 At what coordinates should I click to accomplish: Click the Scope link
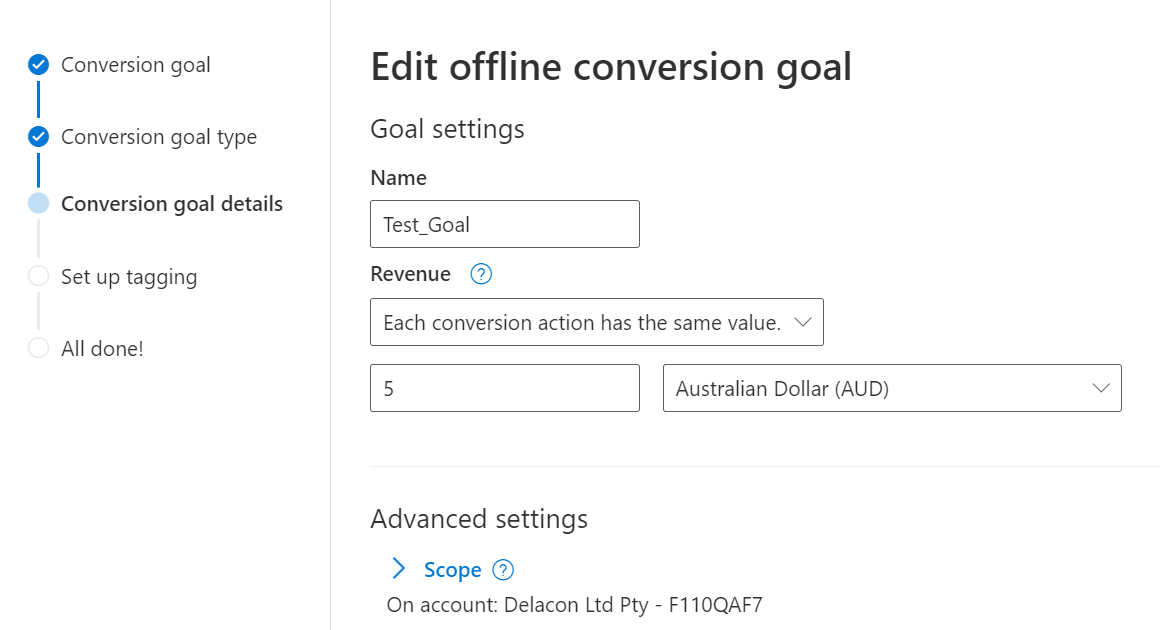(x=453, y=570)
